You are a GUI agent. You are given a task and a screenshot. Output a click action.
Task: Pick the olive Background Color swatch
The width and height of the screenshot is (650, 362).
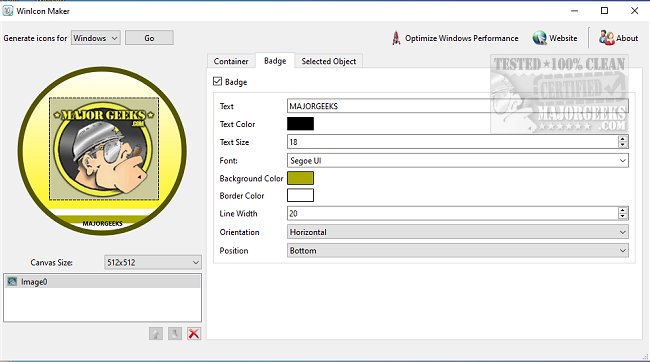coord(301,178)
